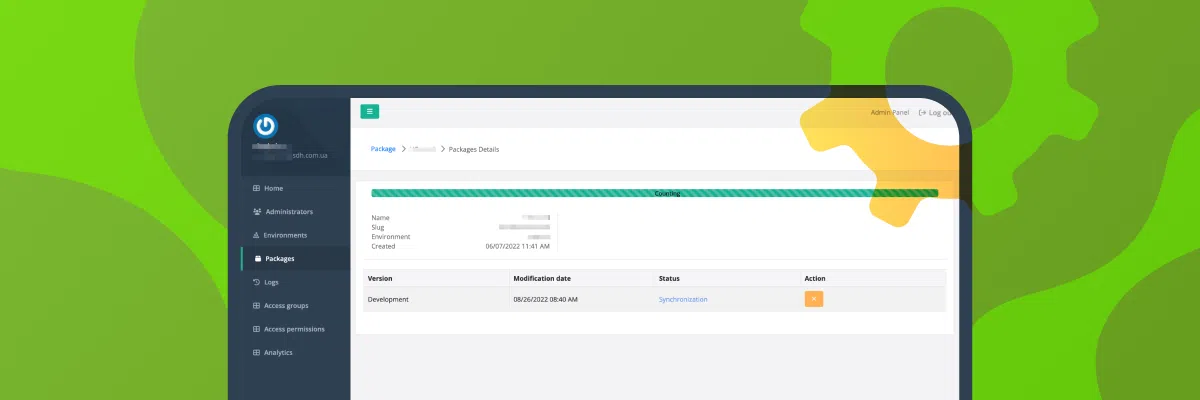
Task: Click the Logs history icon
Action: coord(256,282)
